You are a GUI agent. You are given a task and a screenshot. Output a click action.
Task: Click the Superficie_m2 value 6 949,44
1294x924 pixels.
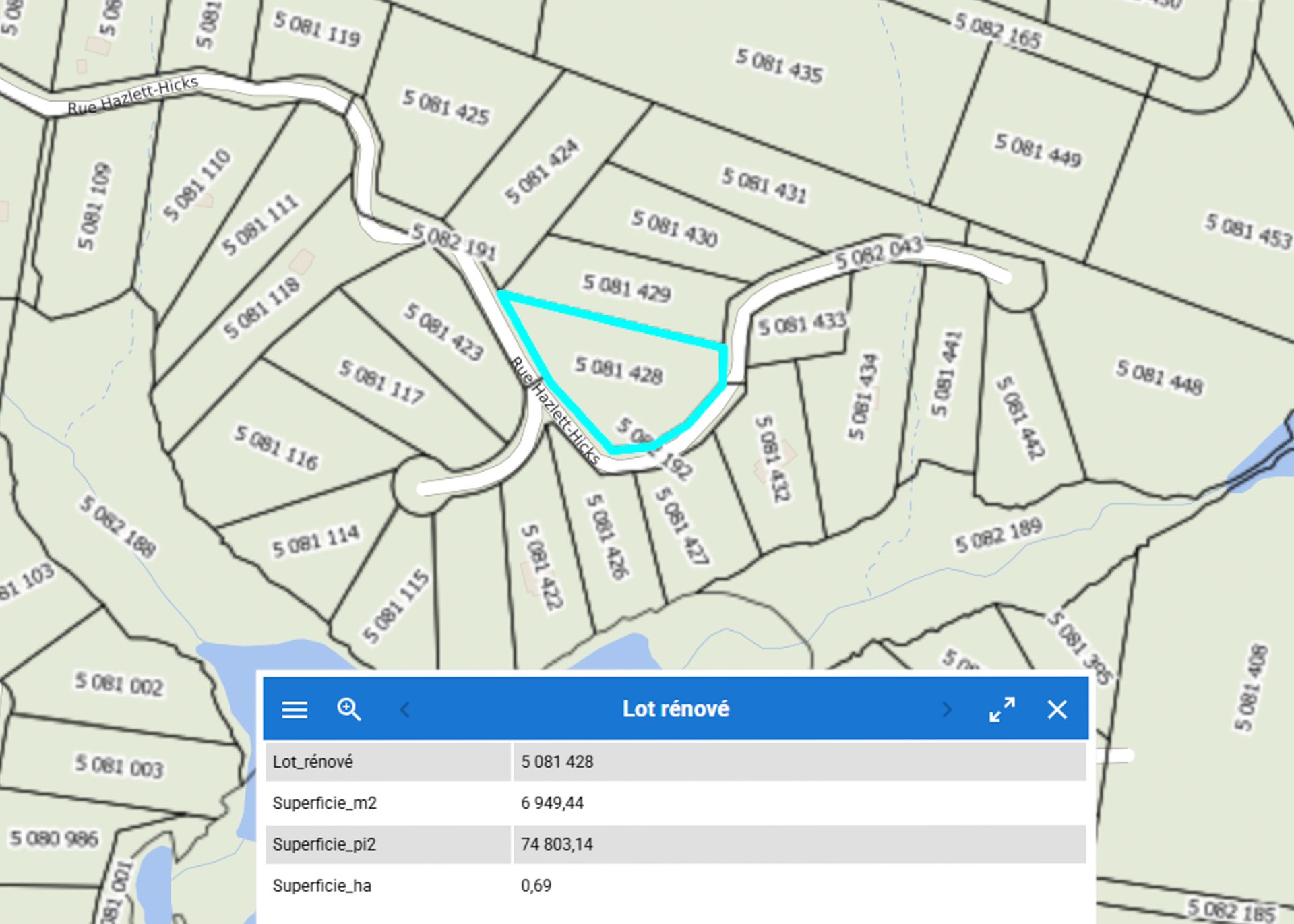tap(552, 803)
